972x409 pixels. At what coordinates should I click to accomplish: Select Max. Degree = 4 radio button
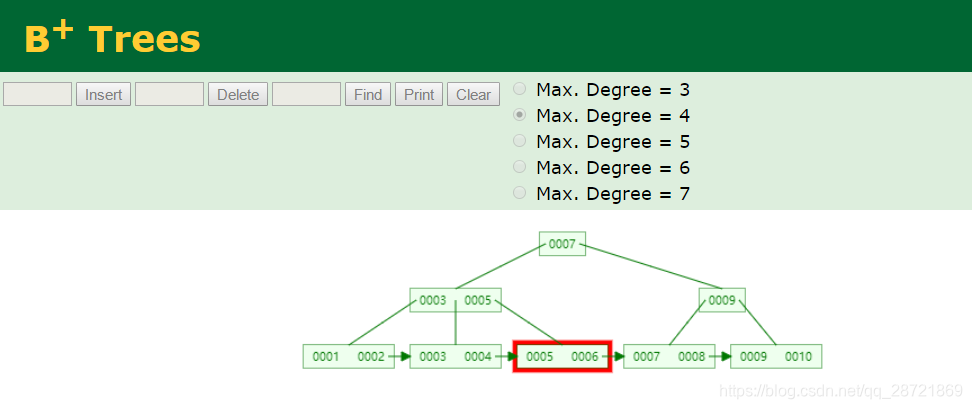pos(520,115)
